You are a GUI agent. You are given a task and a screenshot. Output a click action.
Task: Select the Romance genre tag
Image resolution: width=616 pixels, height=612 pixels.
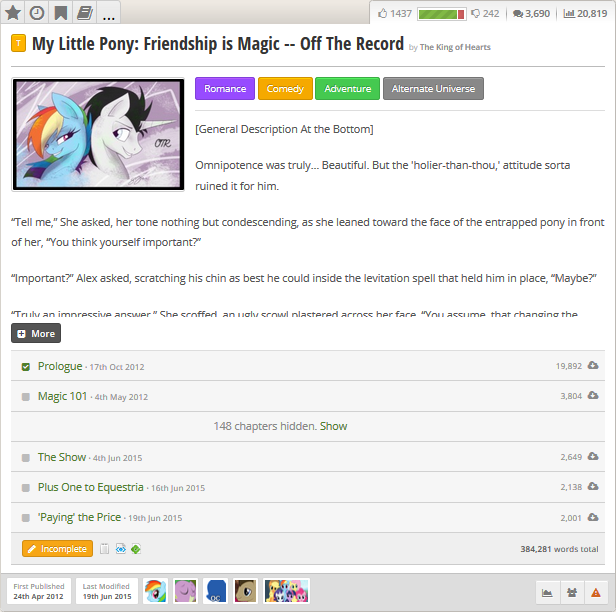click(225, 88)
